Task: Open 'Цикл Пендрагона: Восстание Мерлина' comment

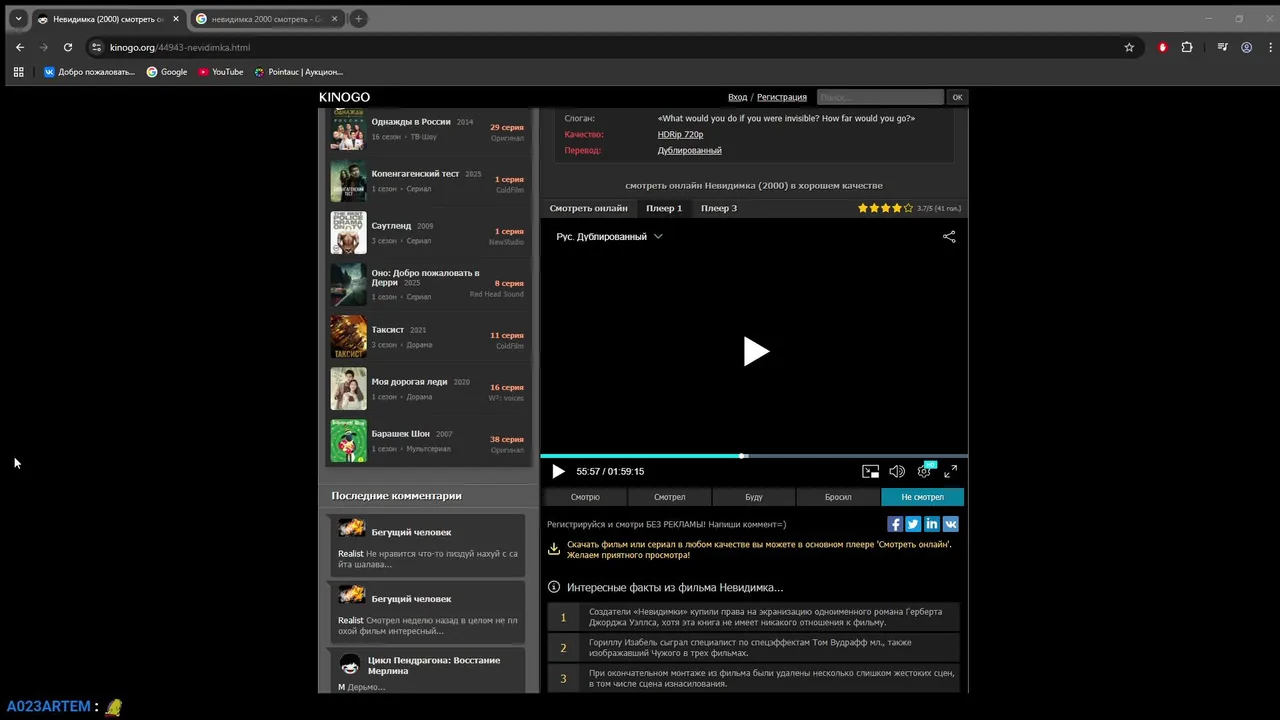Action: [x=427, y=671]
